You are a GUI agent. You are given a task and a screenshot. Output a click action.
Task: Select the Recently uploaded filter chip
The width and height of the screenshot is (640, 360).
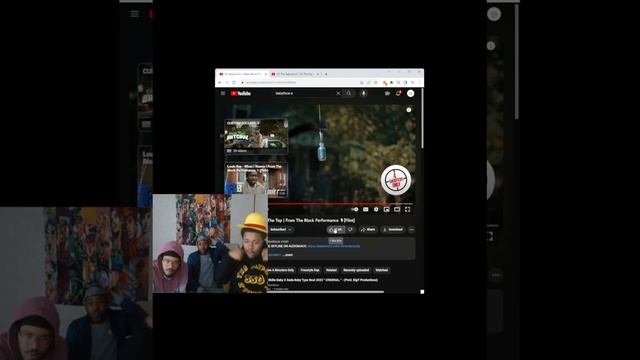[356, 270]
